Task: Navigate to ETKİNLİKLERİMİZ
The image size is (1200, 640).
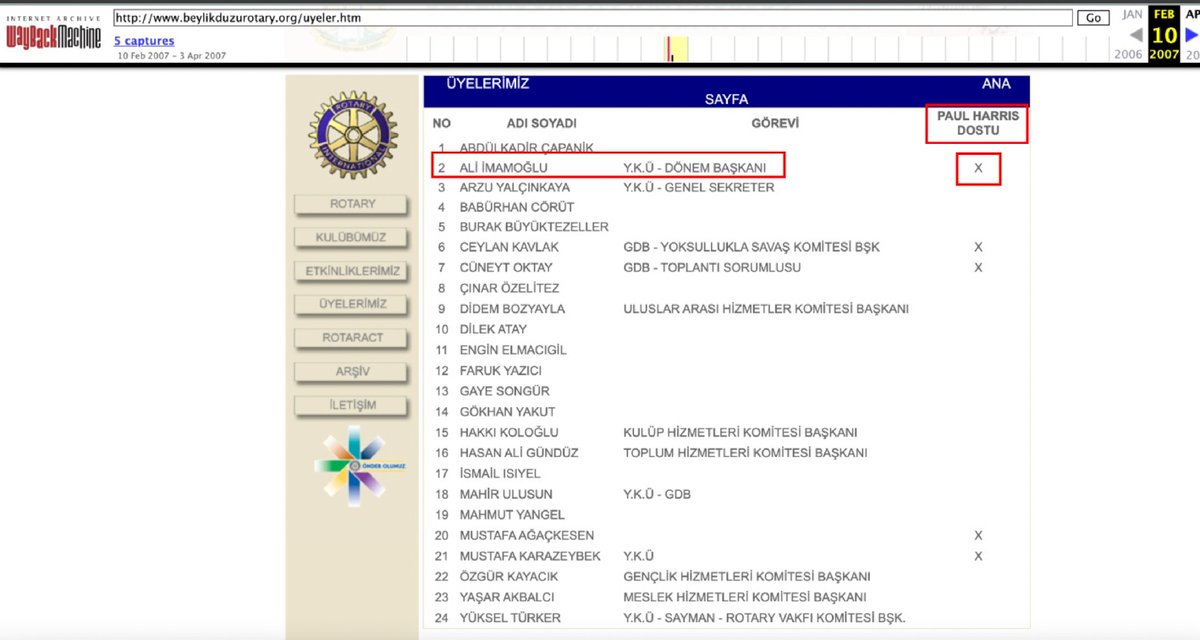Action: coord(349,271)
